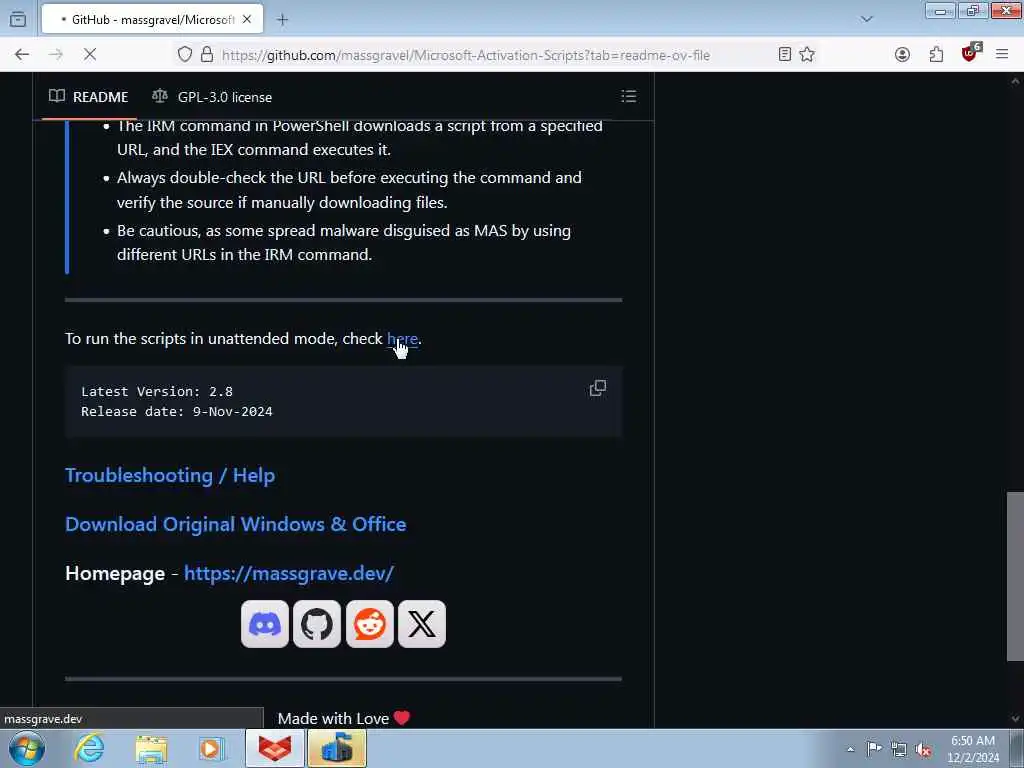The image size is (1024, 768).
Task: Click the scrollbar up arrow
Action: 1015,81
